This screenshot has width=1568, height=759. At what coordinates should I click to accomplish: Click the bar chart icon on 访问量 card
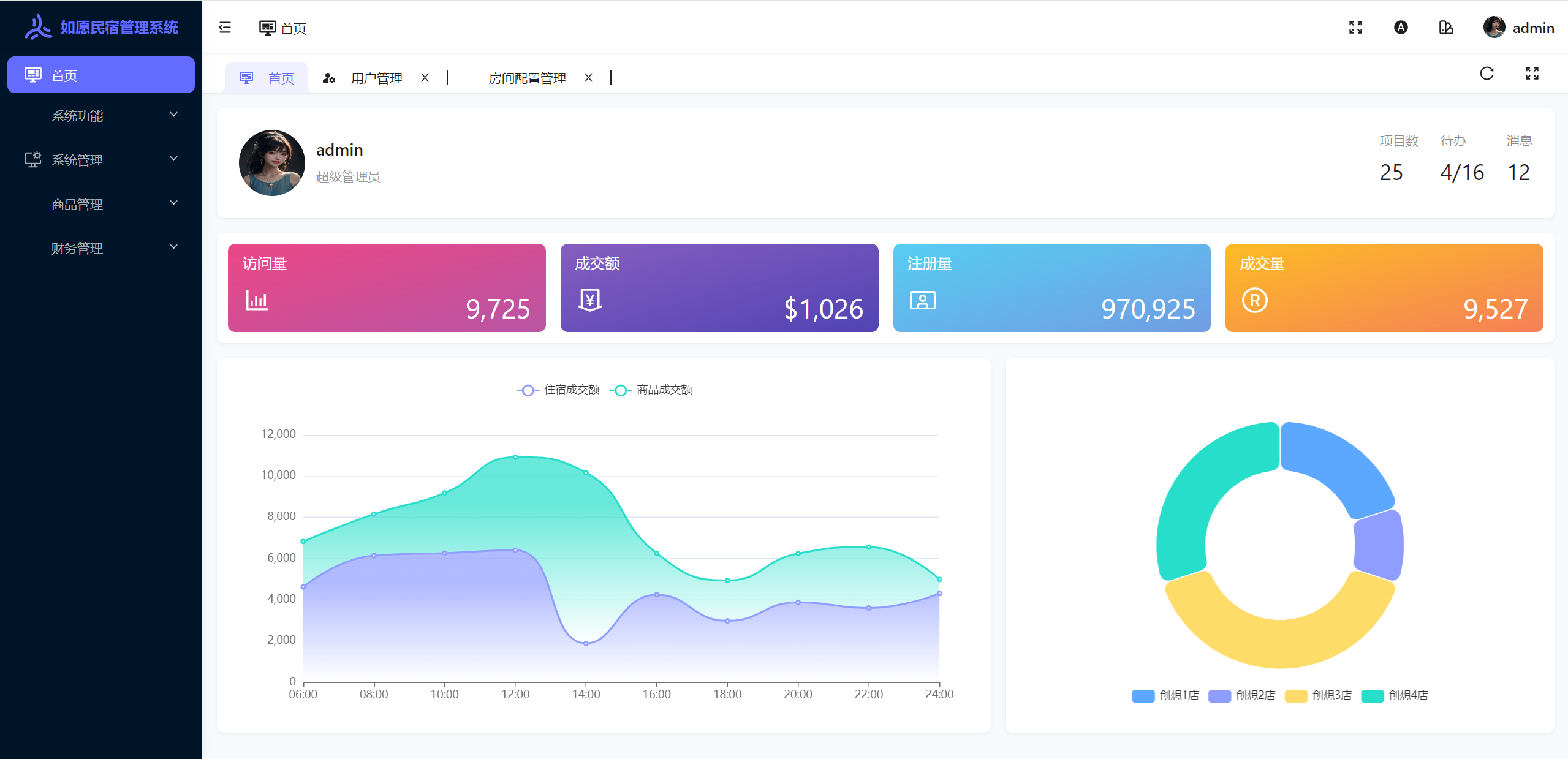(x=257, y=300)
